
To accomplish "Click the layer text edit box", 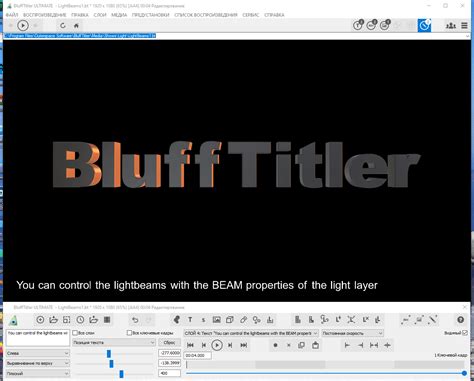I will click(x=38, y=338).
